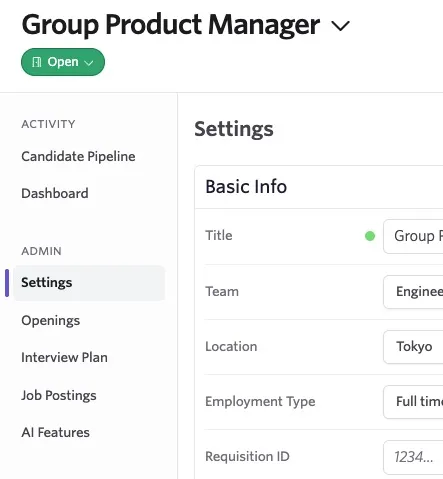443x479 pixels.
Task: Edit the Title input field
Action: [413, 236]
